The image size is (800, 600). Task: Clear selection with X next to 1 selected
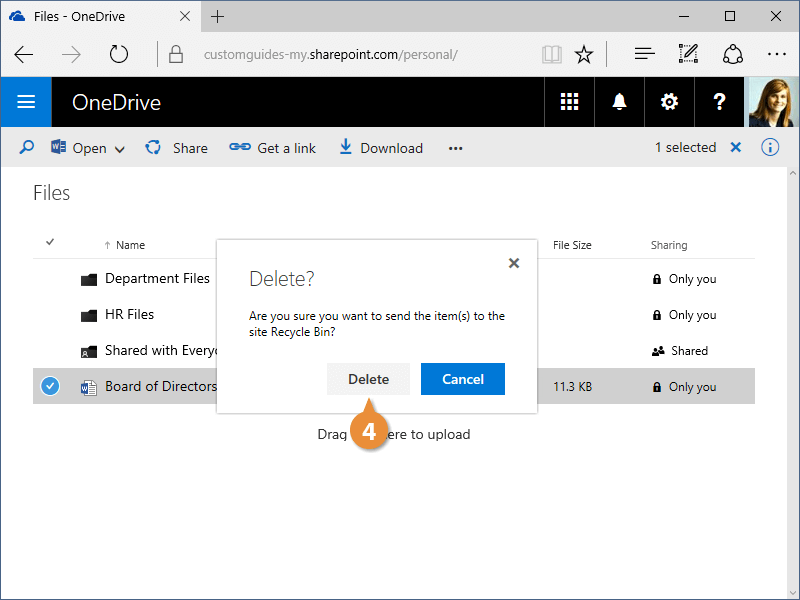click(736, 148)
